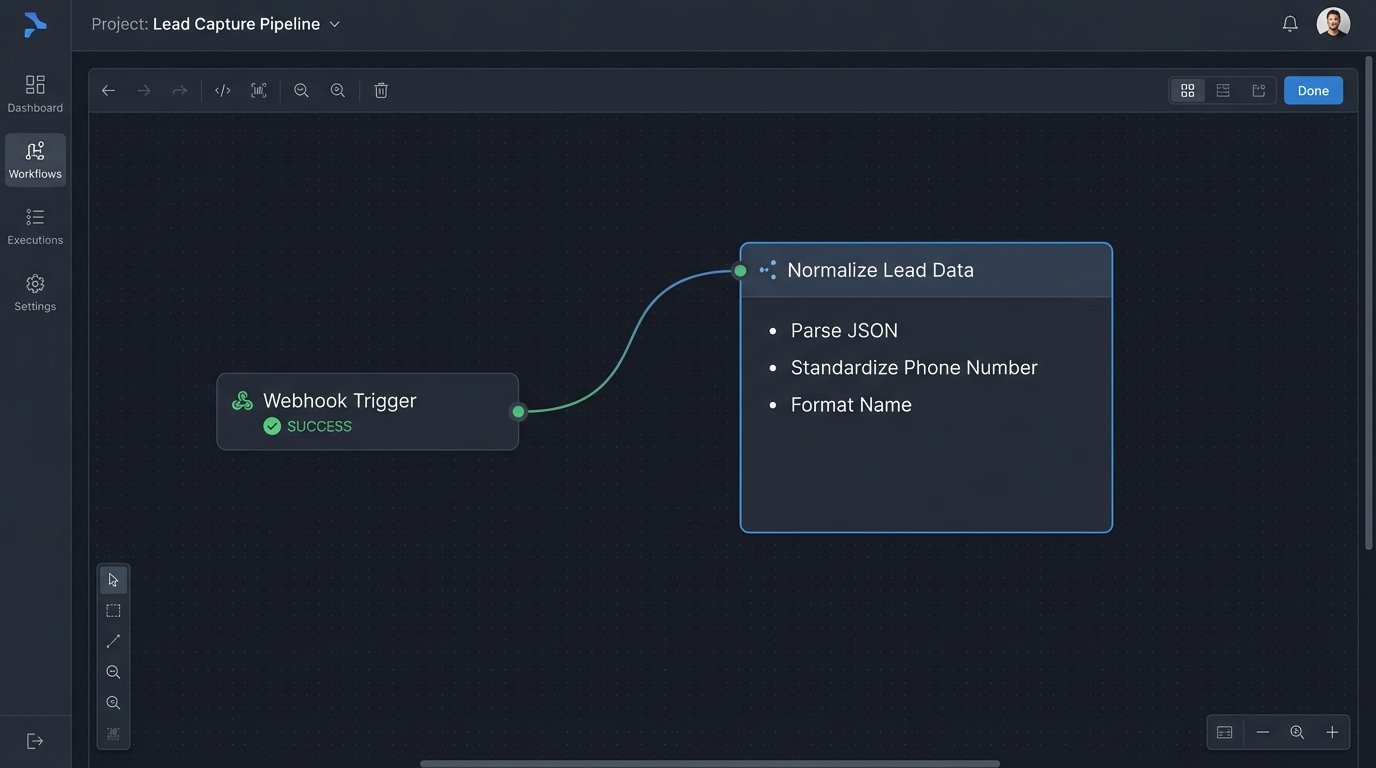Click the Done button
The width and height of the screenshot is (1376, 768).
[1312, 90]
